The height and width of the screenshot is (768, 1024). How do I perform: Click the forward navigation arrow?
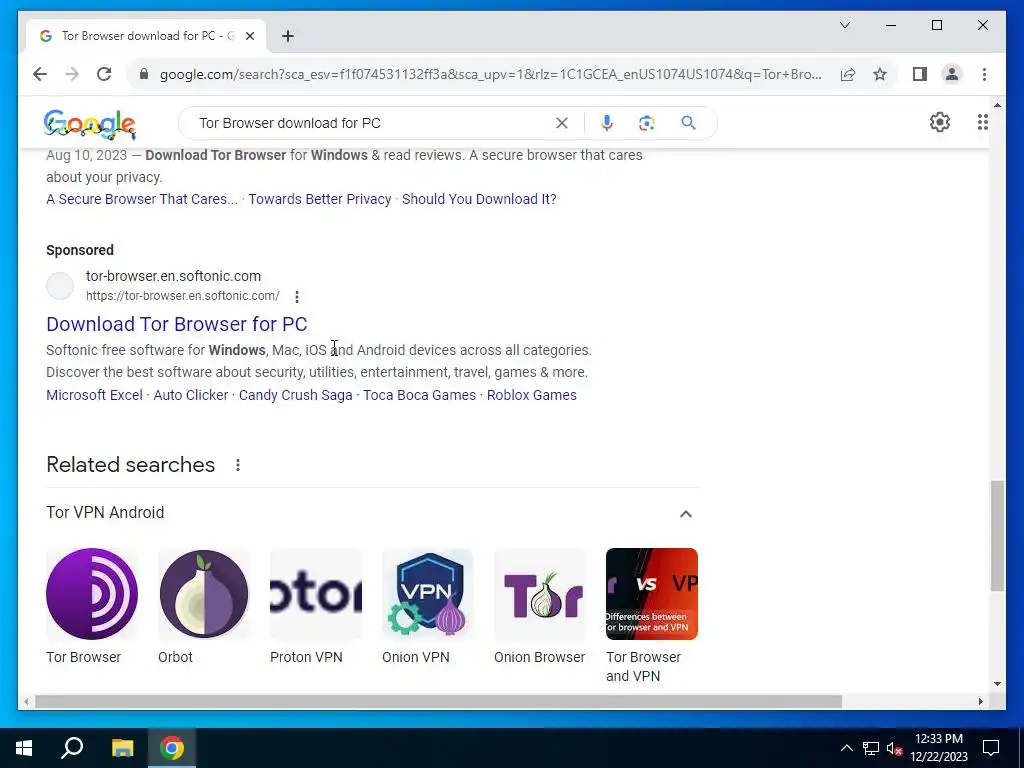click(x=72, y=74)
